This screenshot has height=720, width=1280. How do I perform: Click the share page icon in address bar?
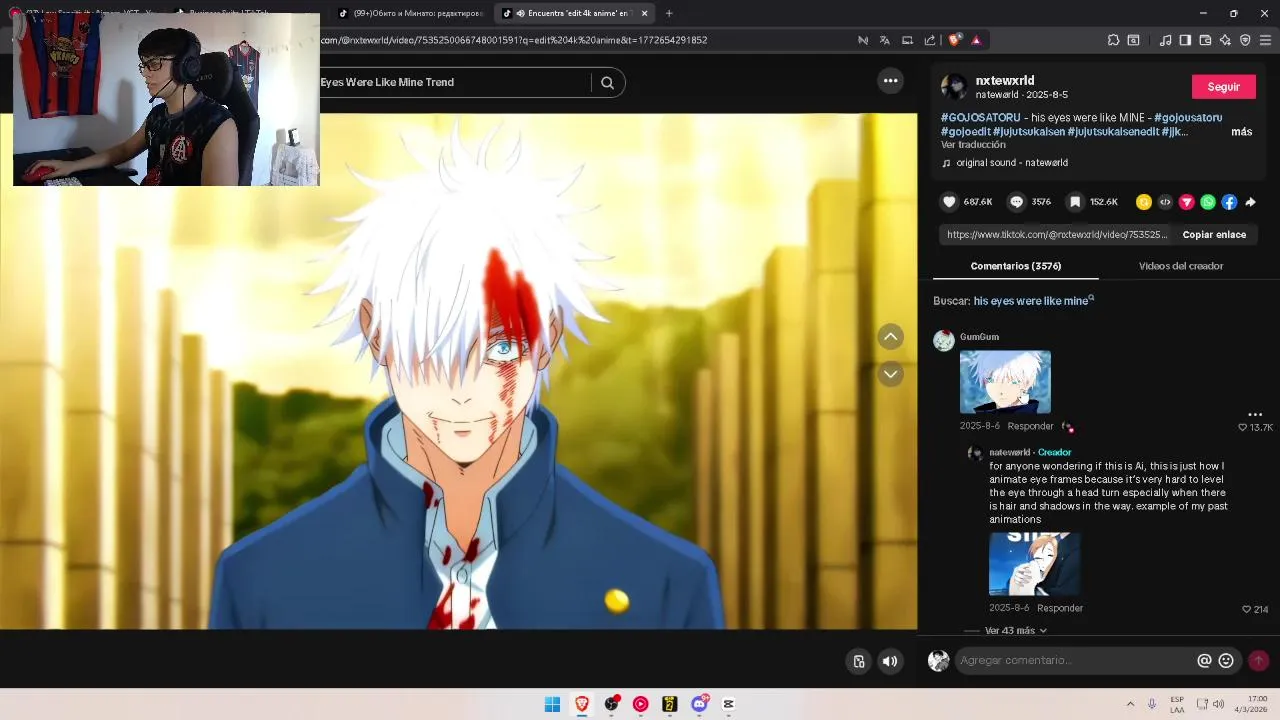coord(930,40)
